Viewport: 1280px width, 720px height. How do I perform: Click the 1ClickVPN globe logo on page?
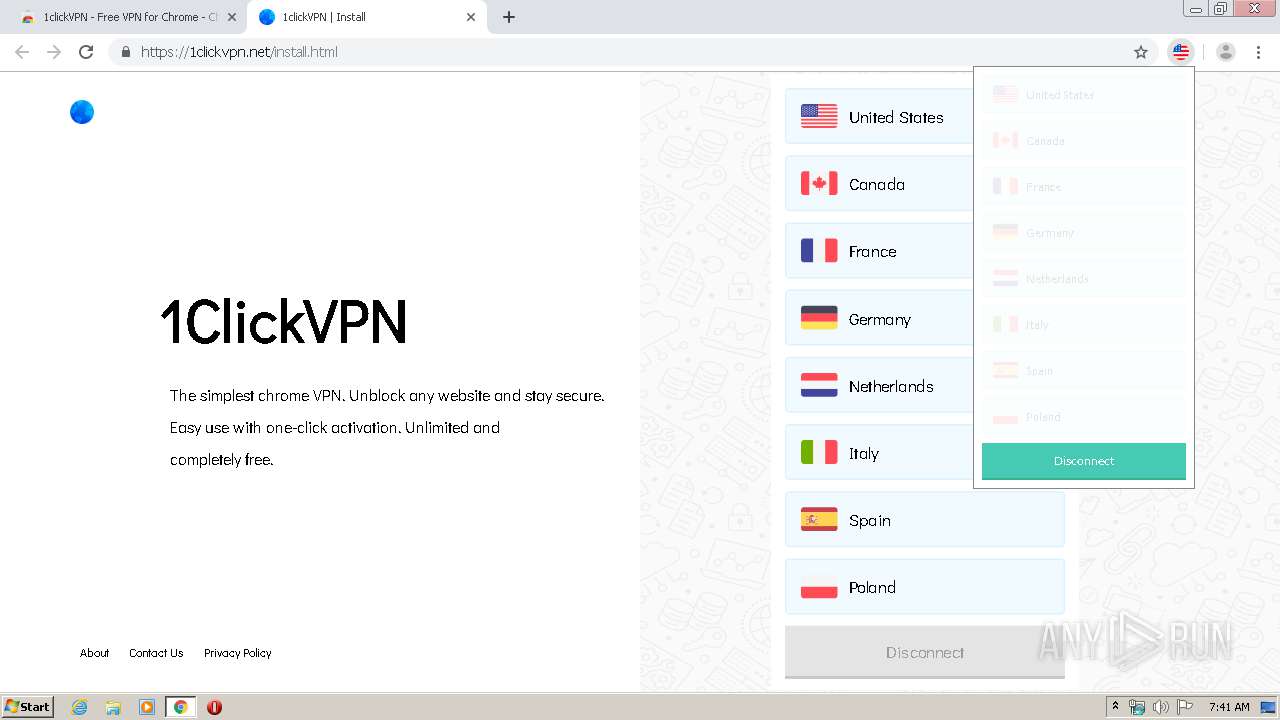82,112
